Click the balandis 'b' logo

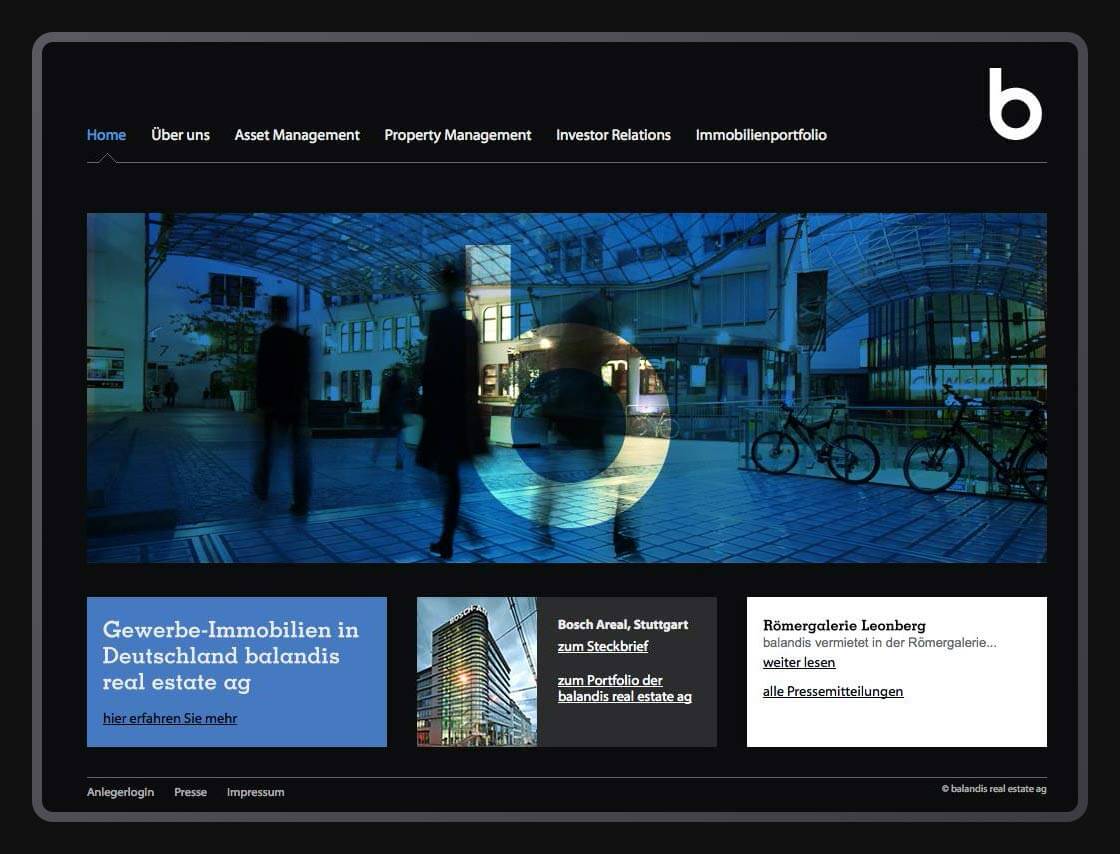pyautogui.click(x=1014, y=105)
